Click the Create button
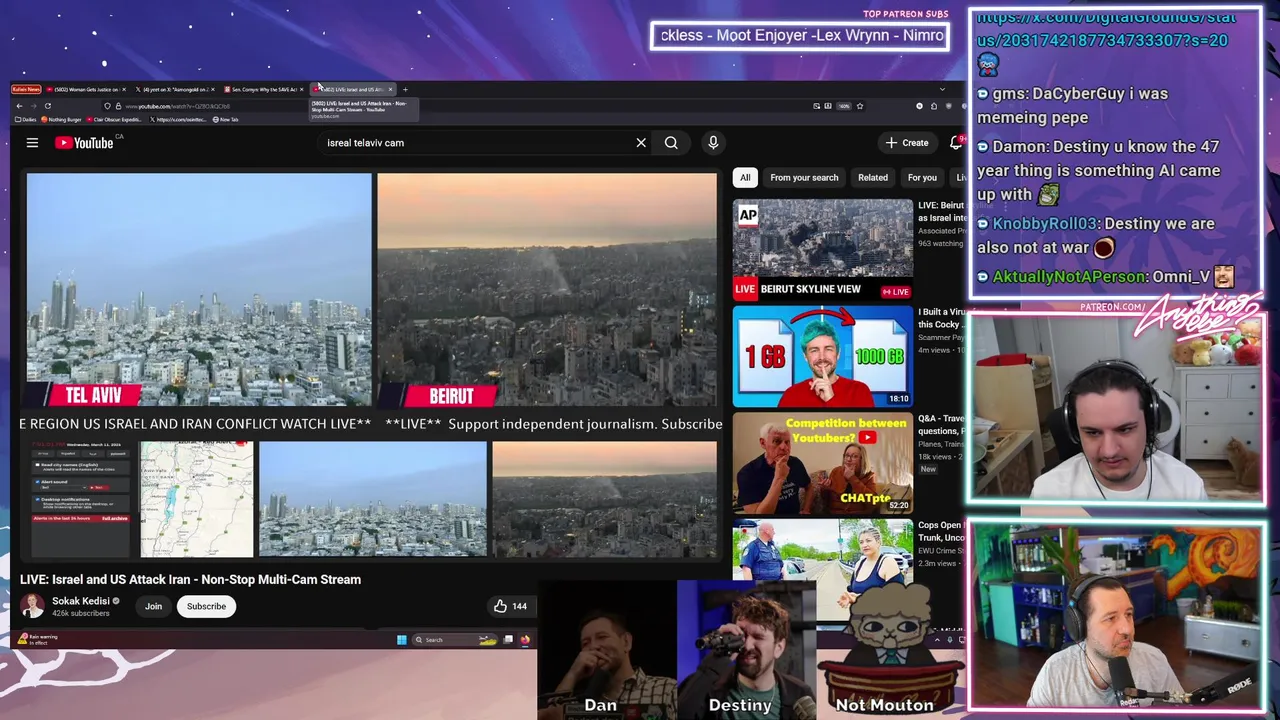1280x720 pixels. click(x=907, y=143)
